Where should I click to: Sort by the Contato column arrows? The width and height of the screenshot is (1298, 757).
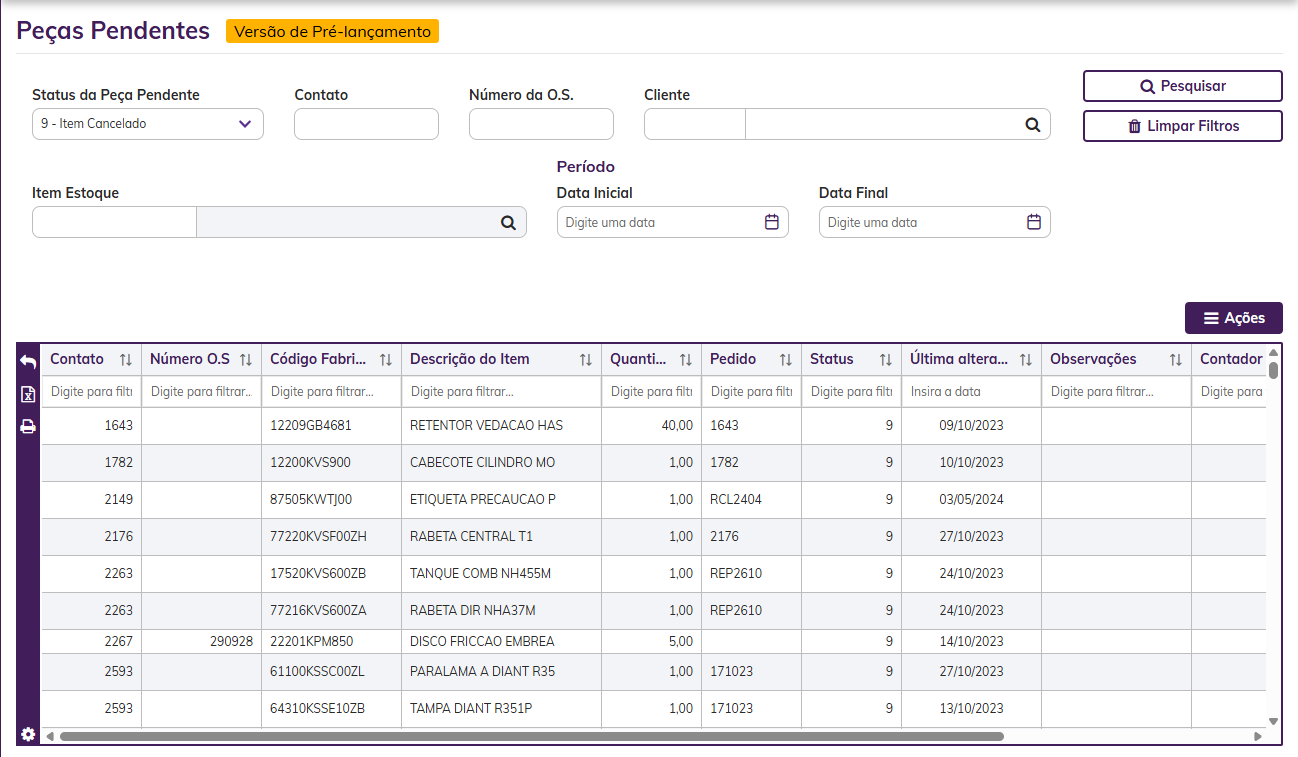(126, 360)
